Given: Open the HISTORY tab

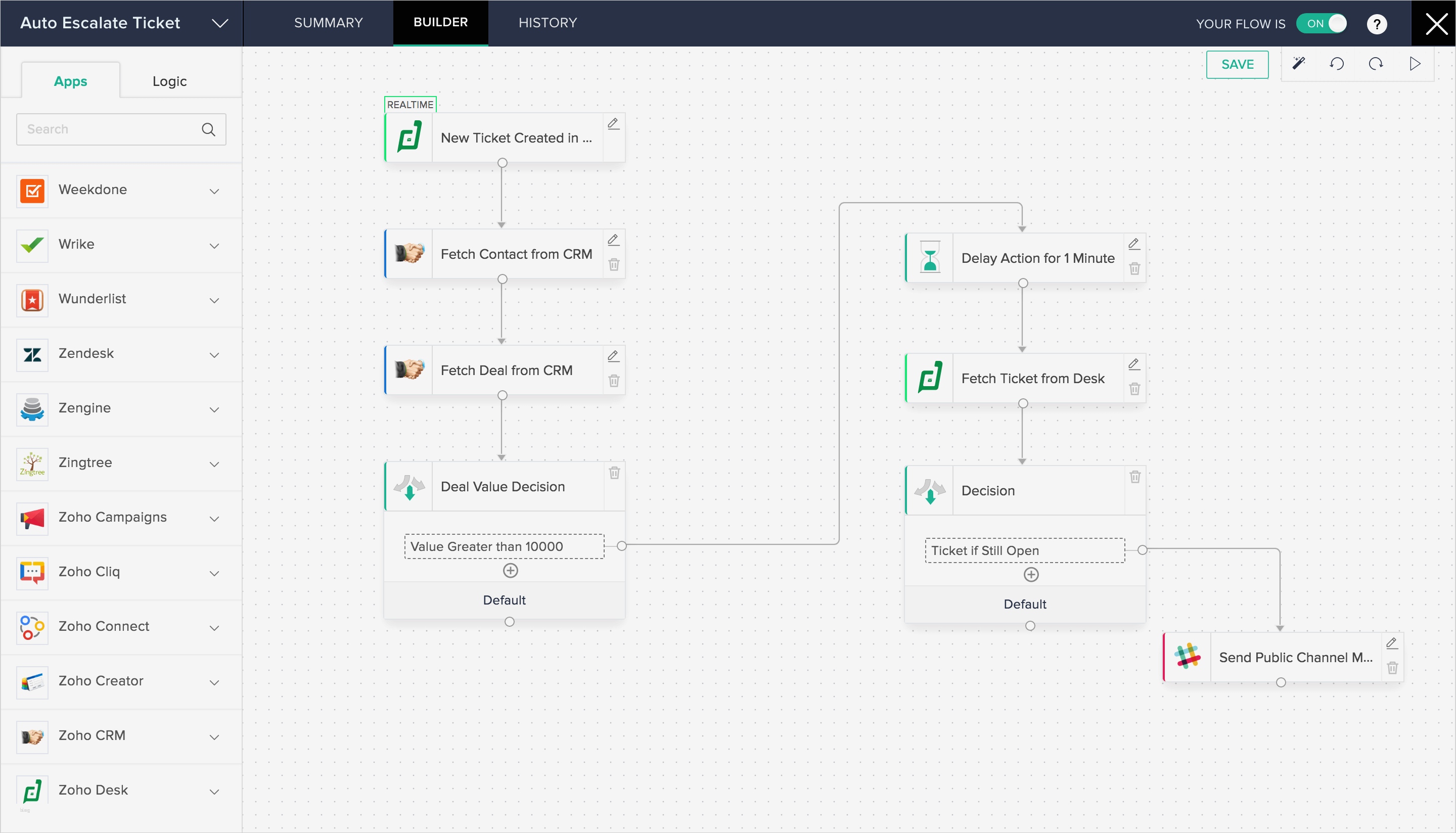Looking at the screenshot, I should pos(548,23).
